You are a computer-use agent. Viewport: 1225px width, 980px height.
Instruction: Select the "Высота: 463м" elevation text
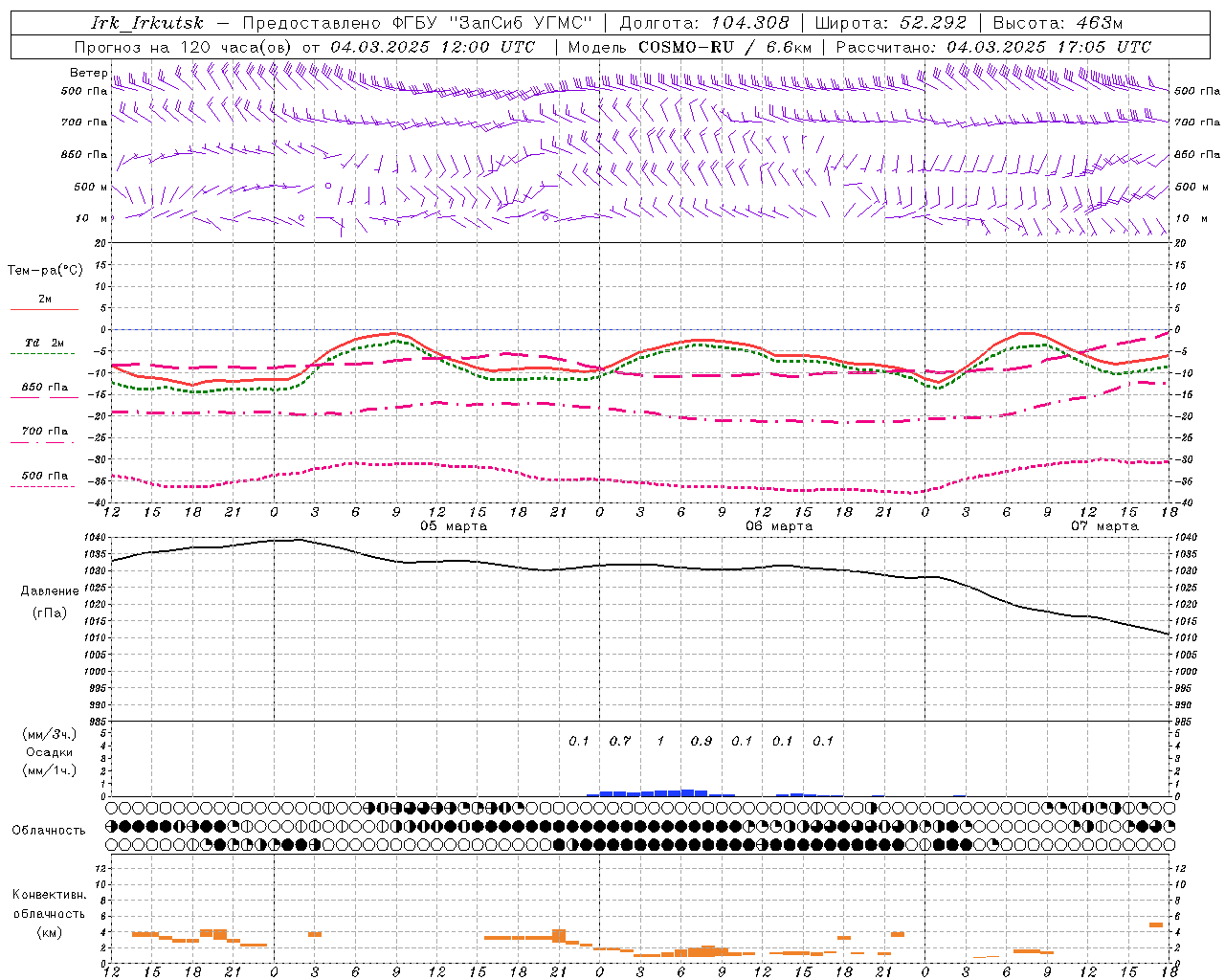pos(1058,23)
